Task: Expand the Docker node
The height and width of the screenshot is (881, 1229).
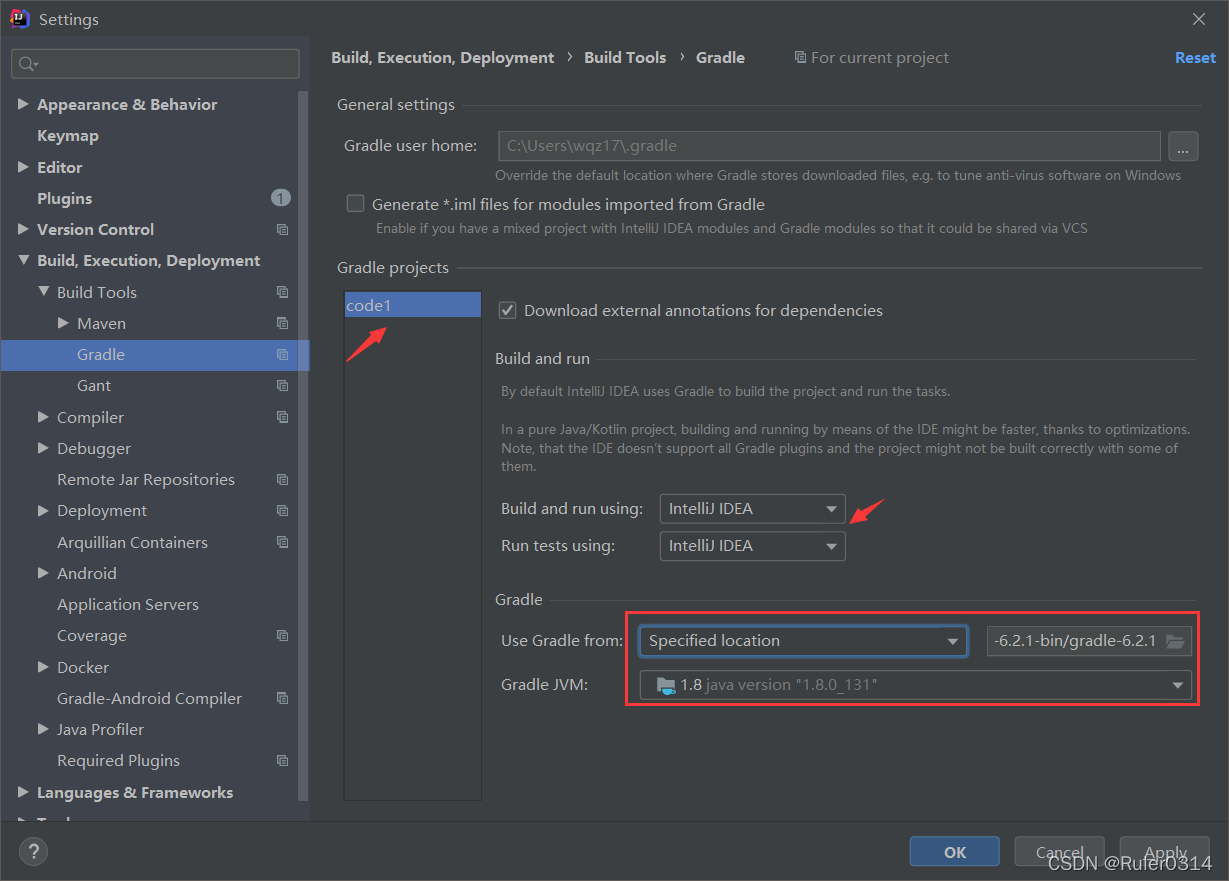Action: [43, 667]
